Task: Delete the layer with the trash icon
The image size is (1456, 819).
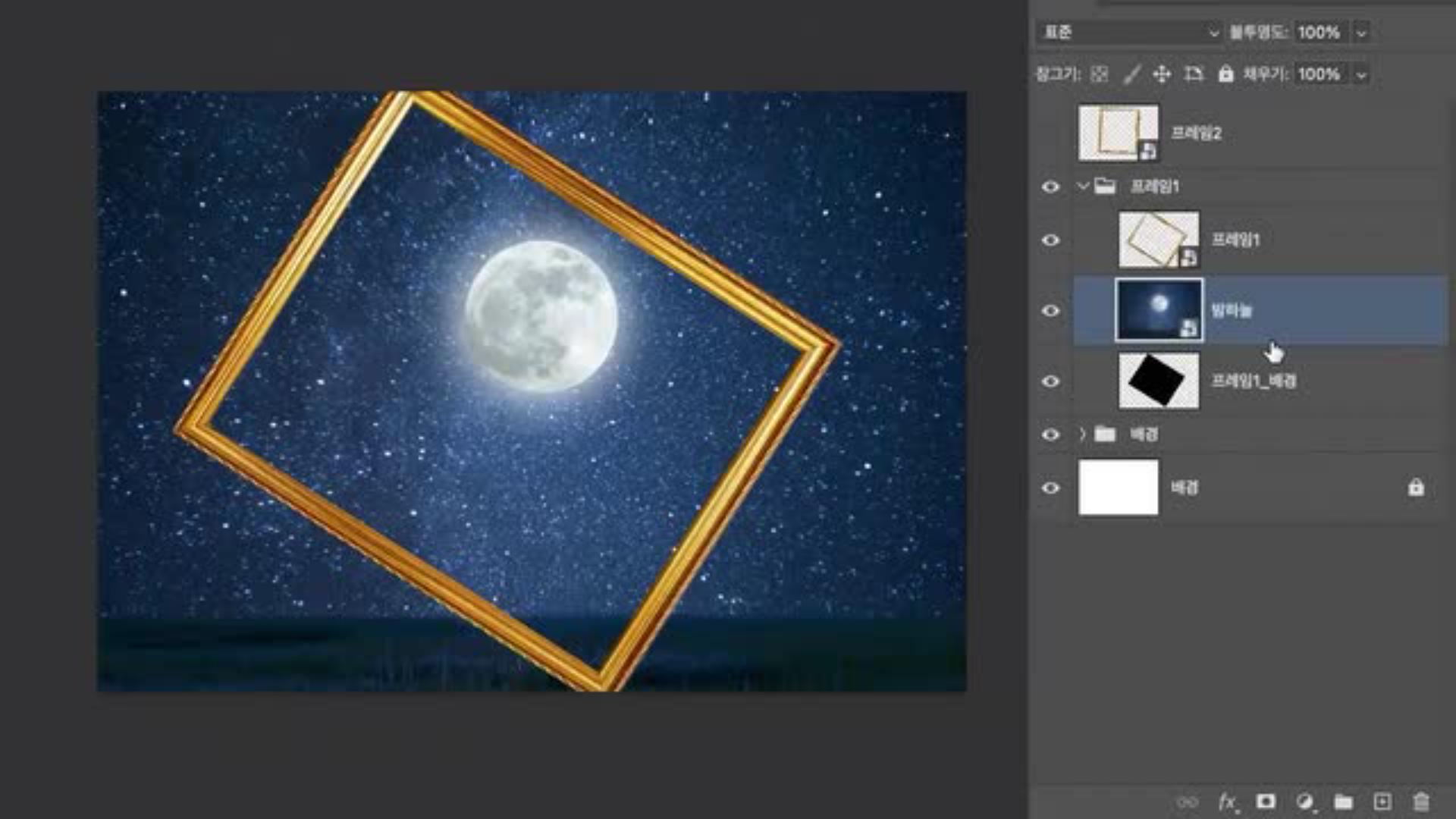Action: tap(1421, 802)
